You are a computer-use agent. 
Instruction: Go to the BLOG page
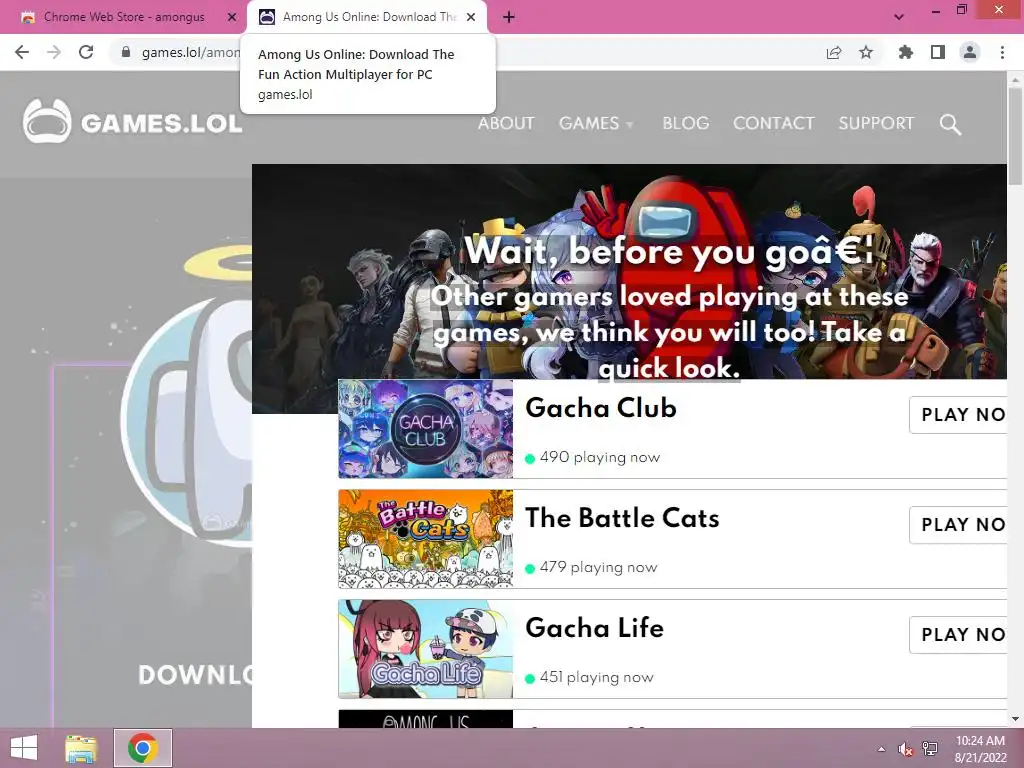[685, 123]
